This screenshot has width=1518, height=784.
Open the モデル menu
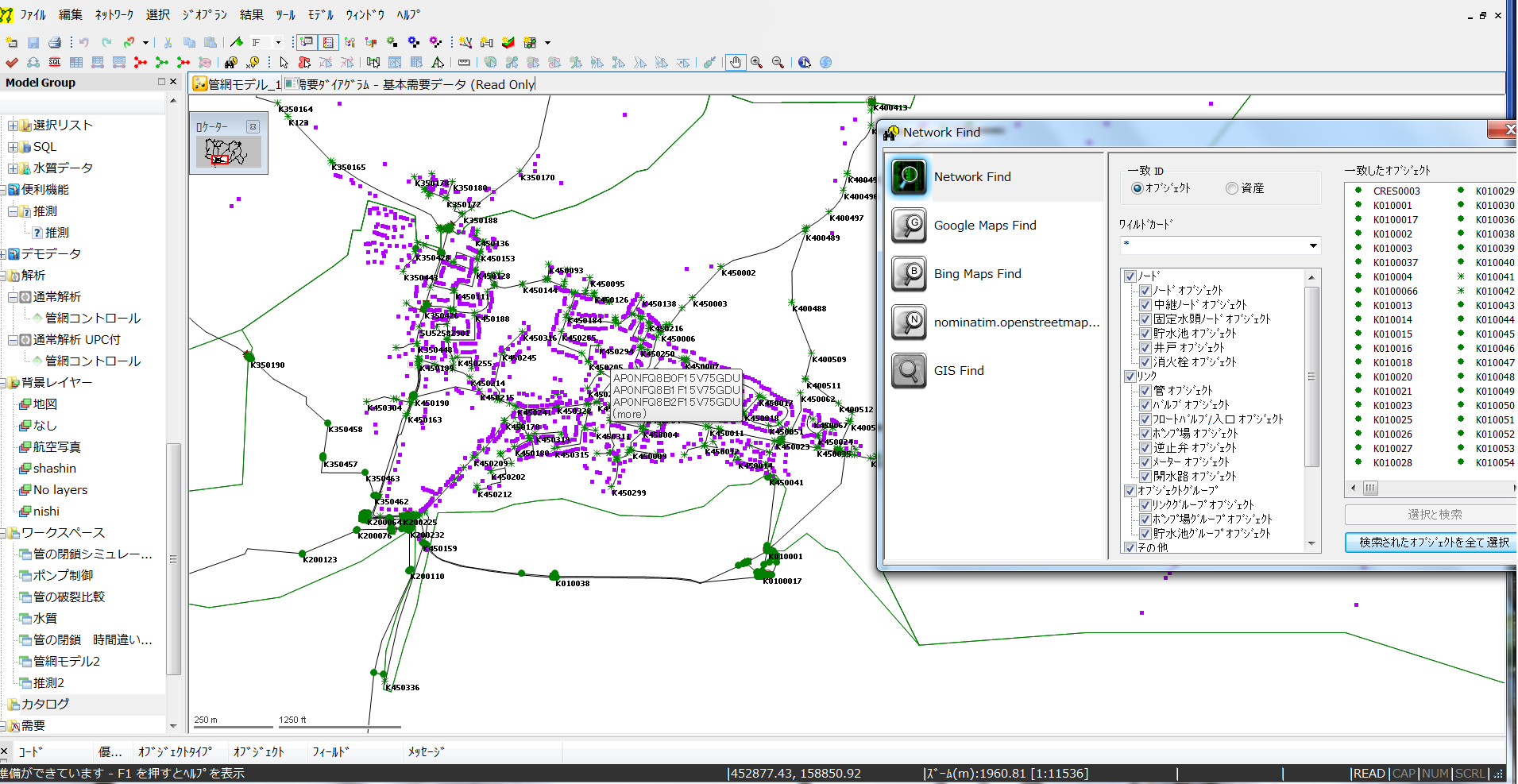321,14
